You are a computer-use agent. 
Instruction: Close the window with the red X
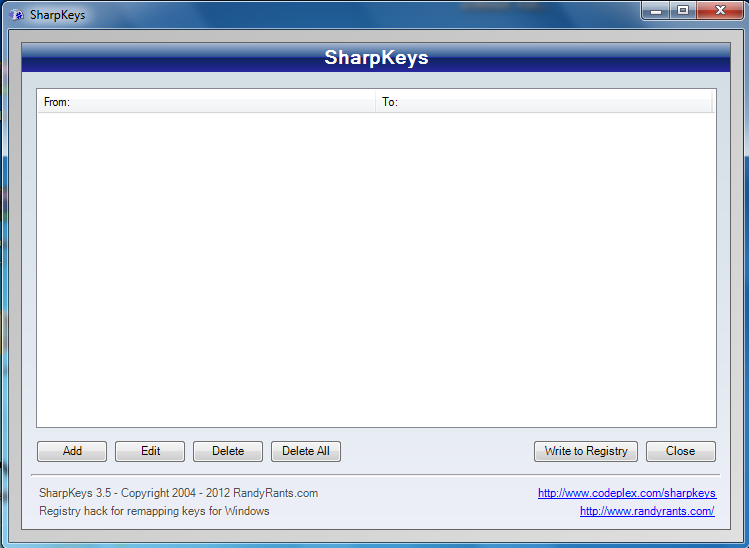pyautogui.click(x=720, y=11)
